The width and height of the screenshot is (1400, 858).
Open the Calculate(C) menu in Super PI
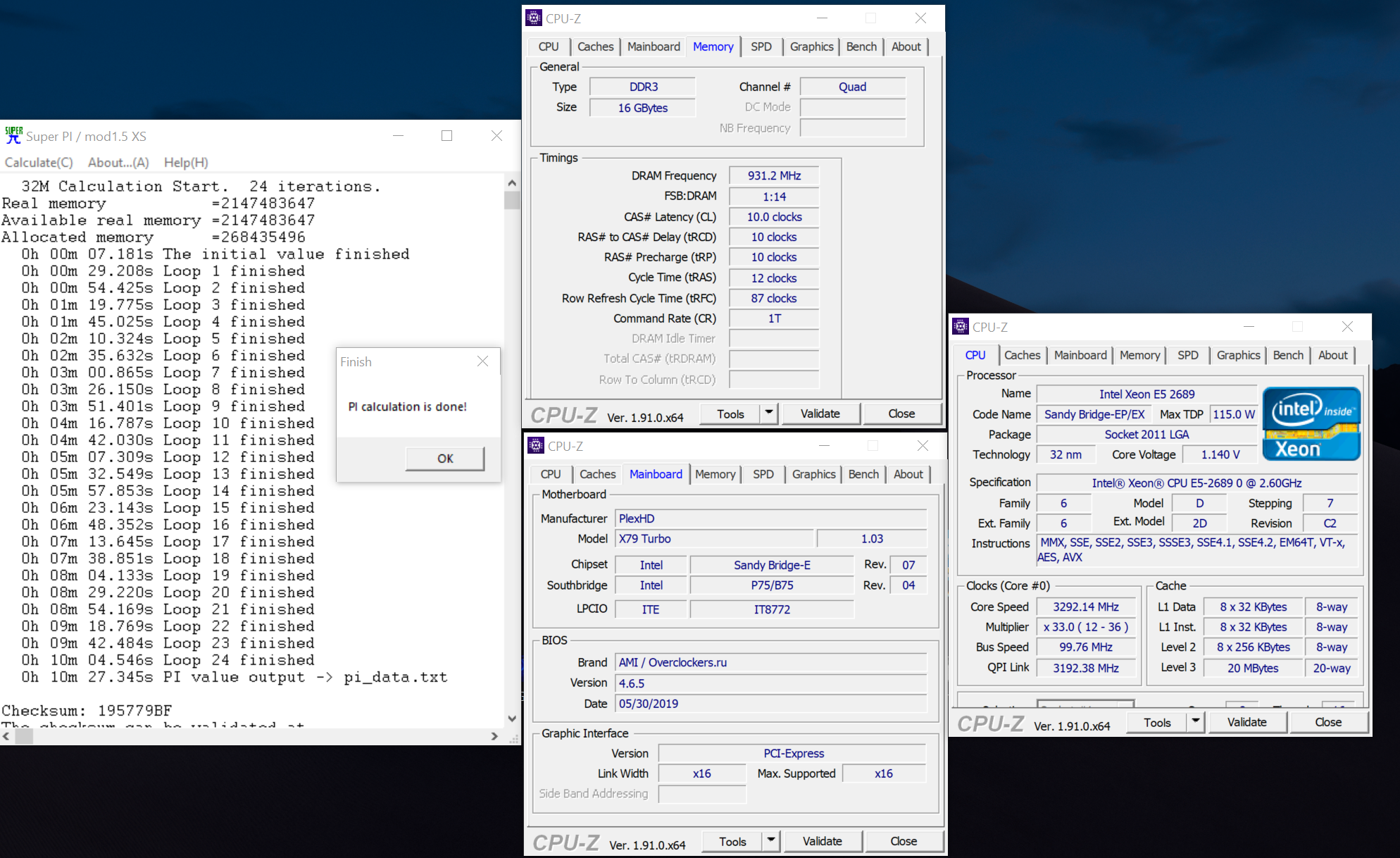tap(39, 162)
